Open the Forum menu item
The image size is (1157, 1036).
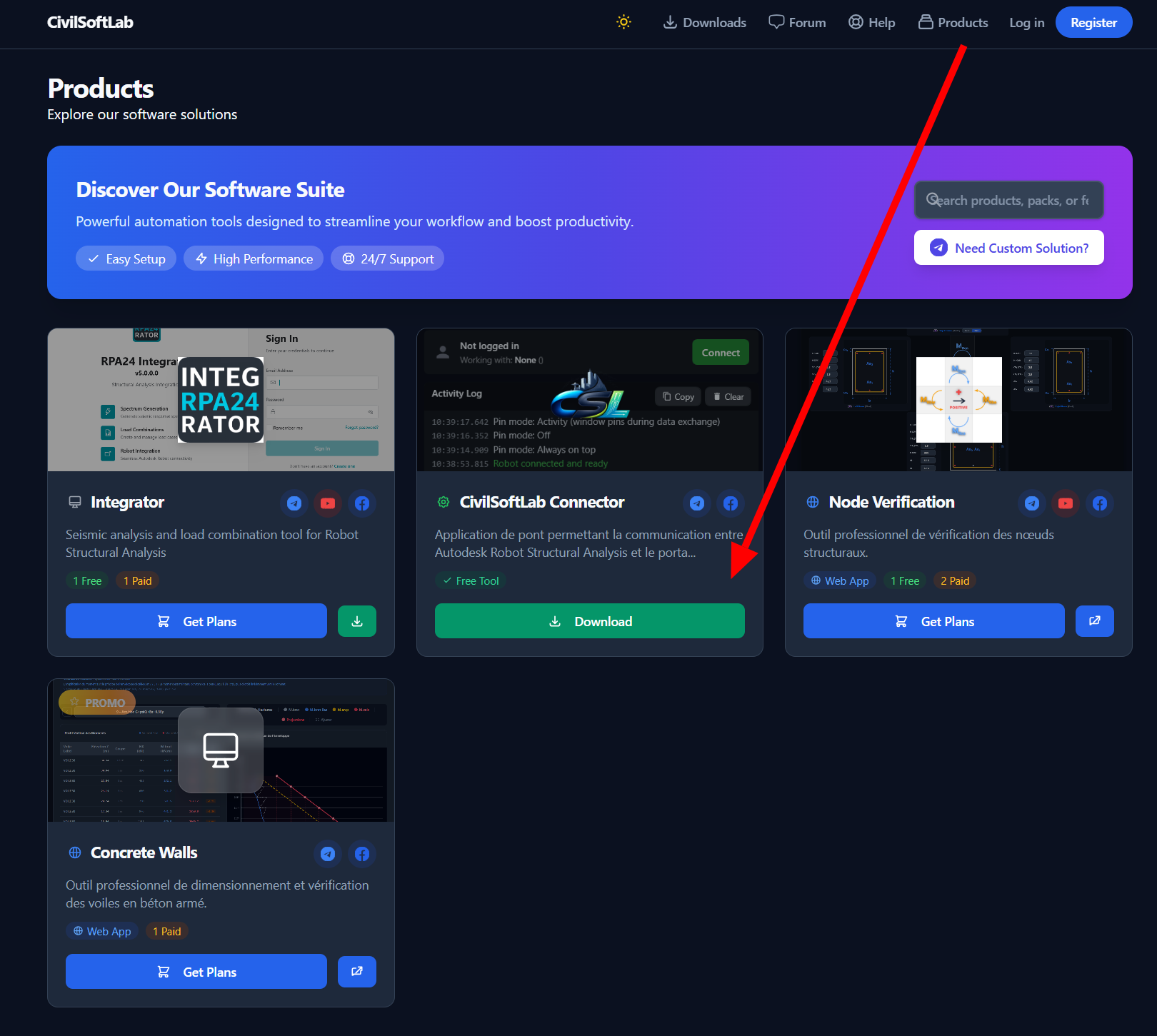797,22
